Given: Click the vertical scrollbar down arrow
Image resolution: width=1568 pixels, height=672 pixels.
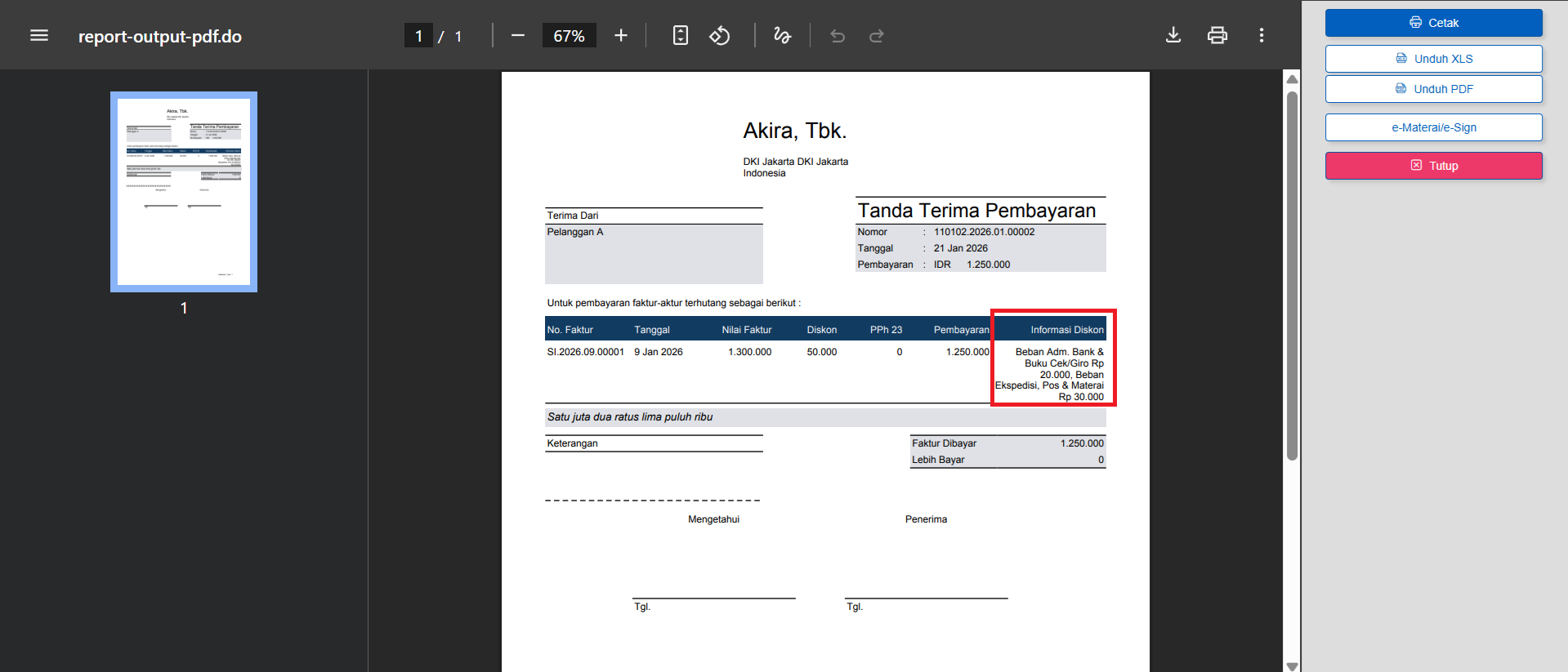Looking at the screenshot, I should 1292,665.
